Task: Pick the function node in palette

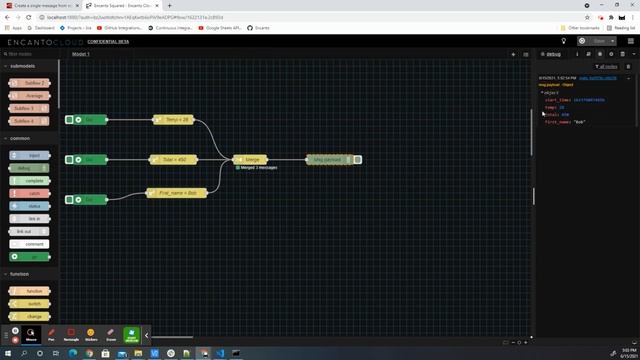Action: 29,291
